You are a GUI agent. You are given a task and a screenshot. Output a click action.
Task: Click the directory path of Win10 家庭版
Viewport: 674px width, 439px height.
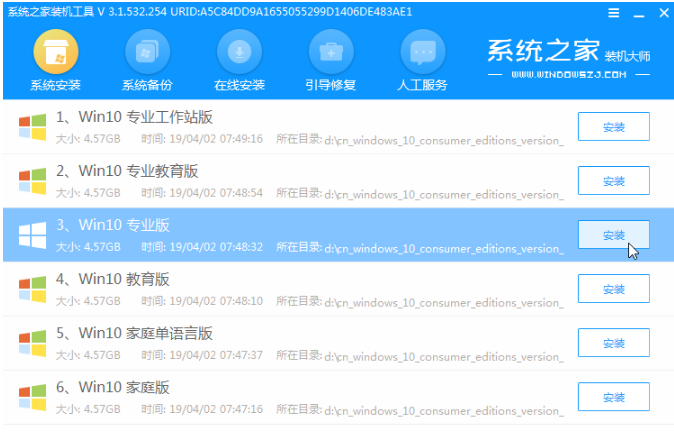click(x=444, y=411)
